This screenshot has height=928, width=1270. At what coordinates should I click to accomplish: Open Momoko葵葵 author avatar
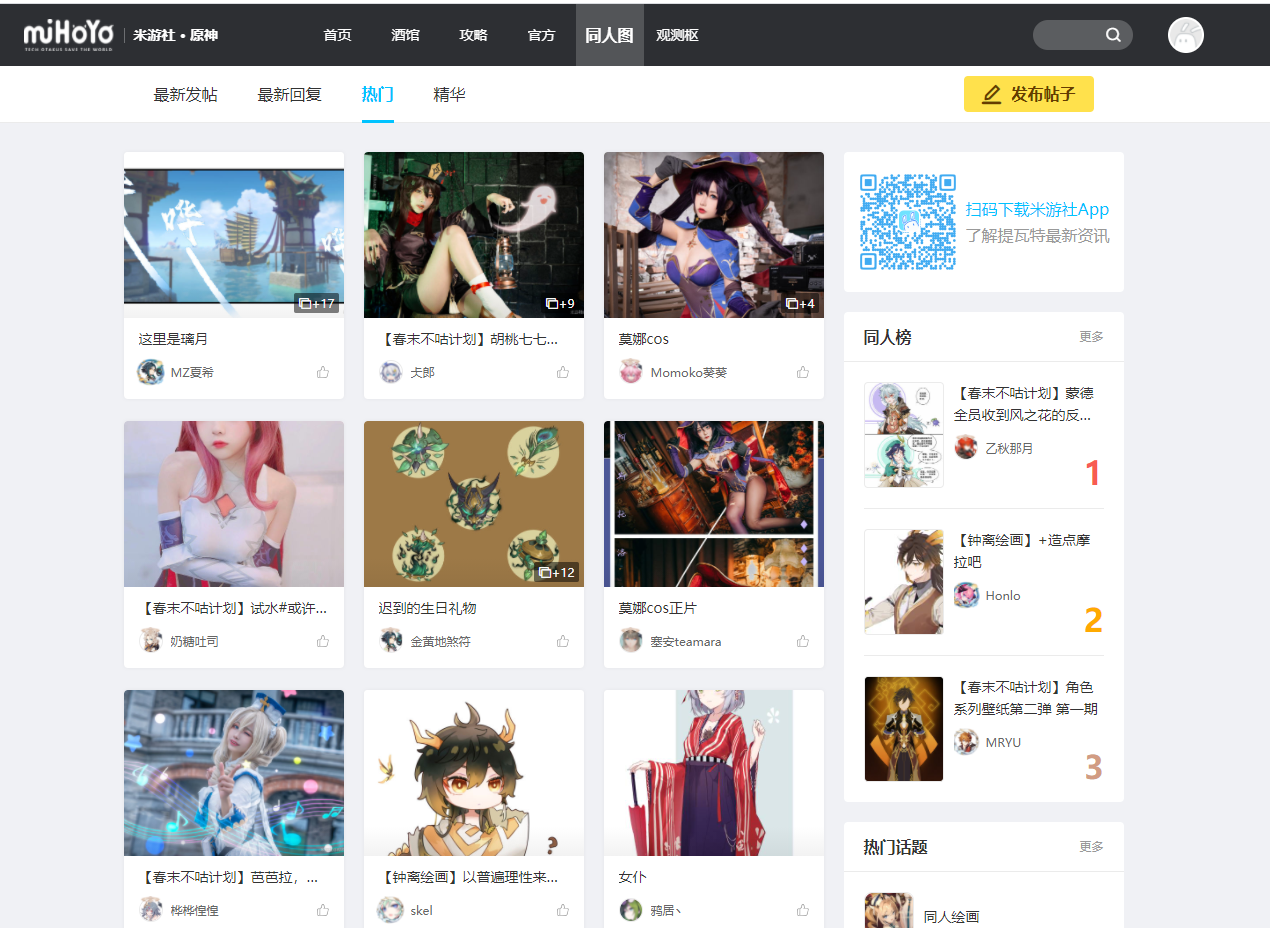tap(630, 372)
